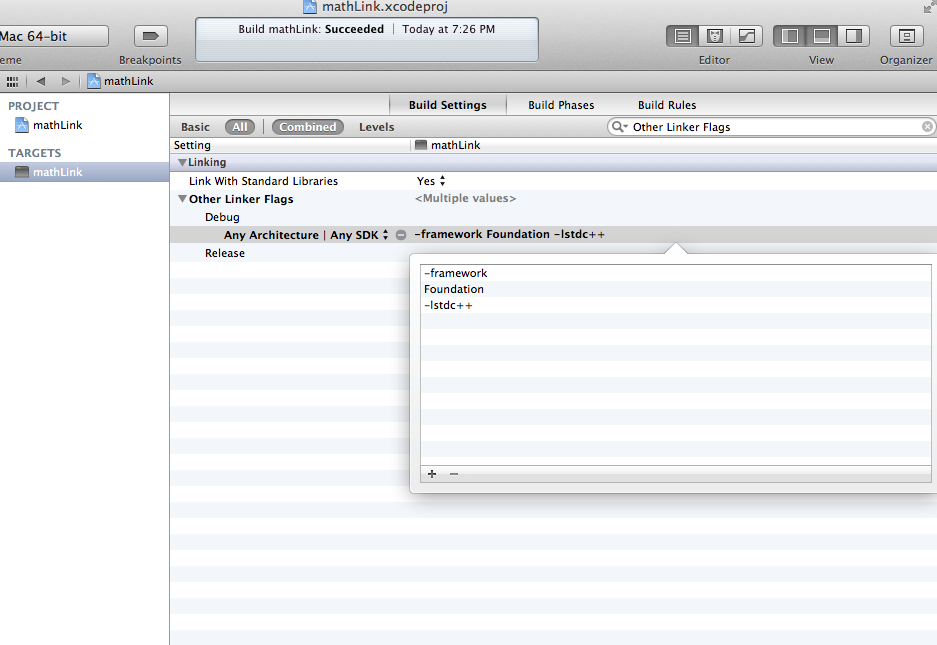Toggle the Breakpoints button
The height and width of the screenshot is (645, 937).
pos(151,36)
